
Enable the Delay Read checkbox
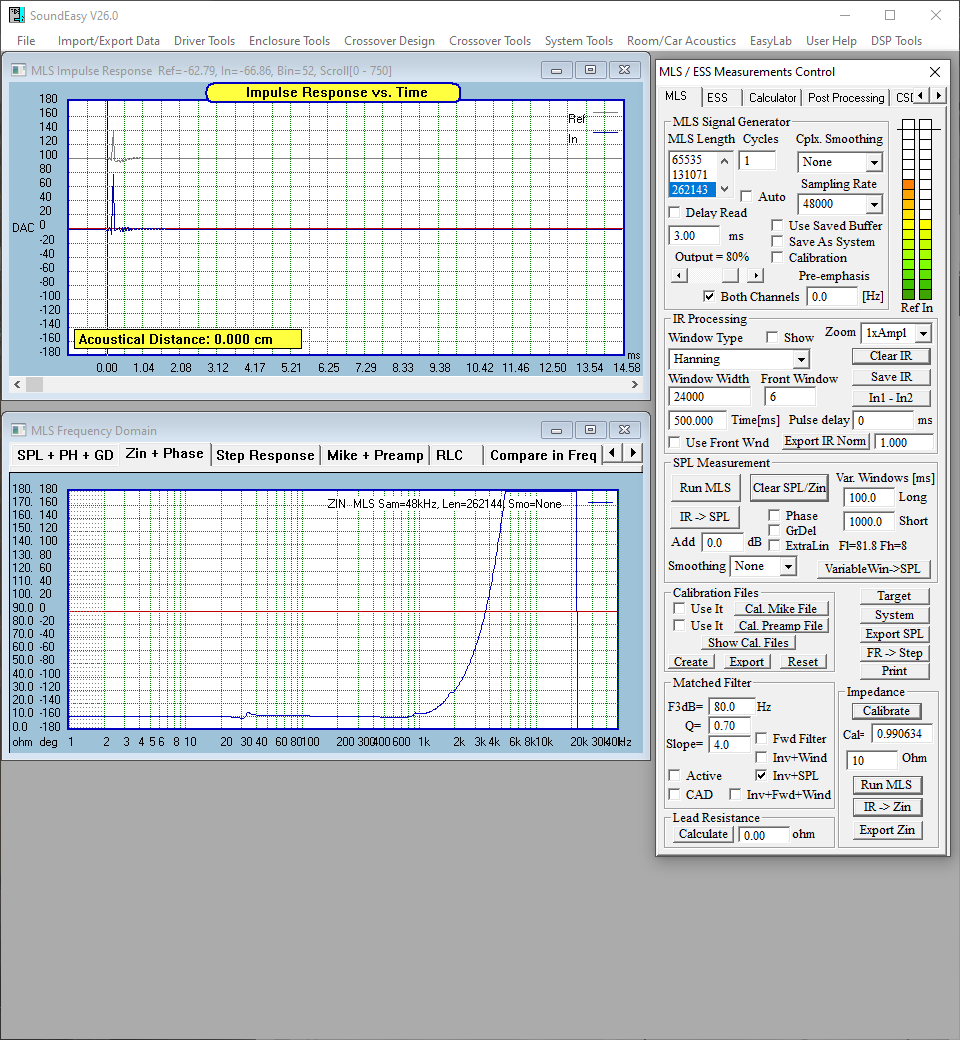point(675,213)
